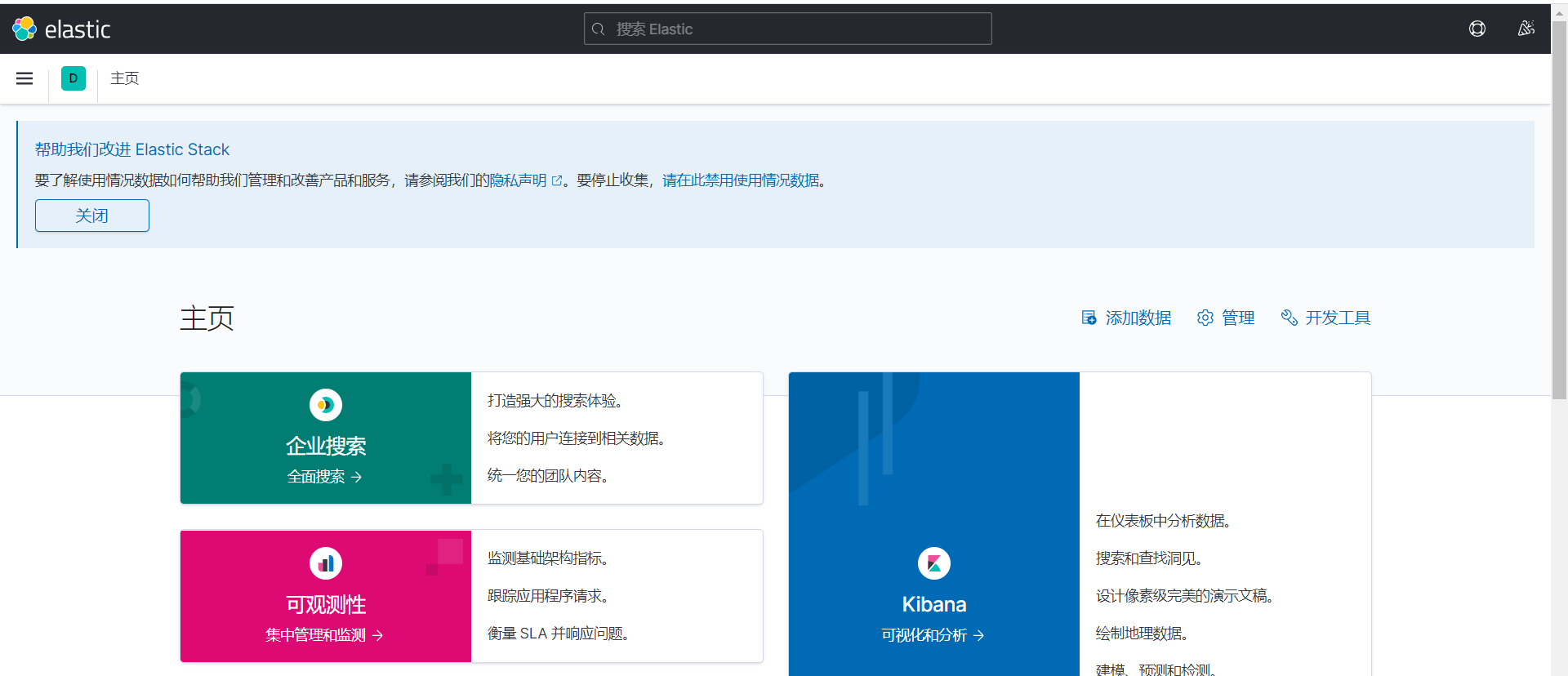This screenshot has width=1568, height=676.
Task: Click 可视化和分析 arrow link
Action: coord(933,635)
